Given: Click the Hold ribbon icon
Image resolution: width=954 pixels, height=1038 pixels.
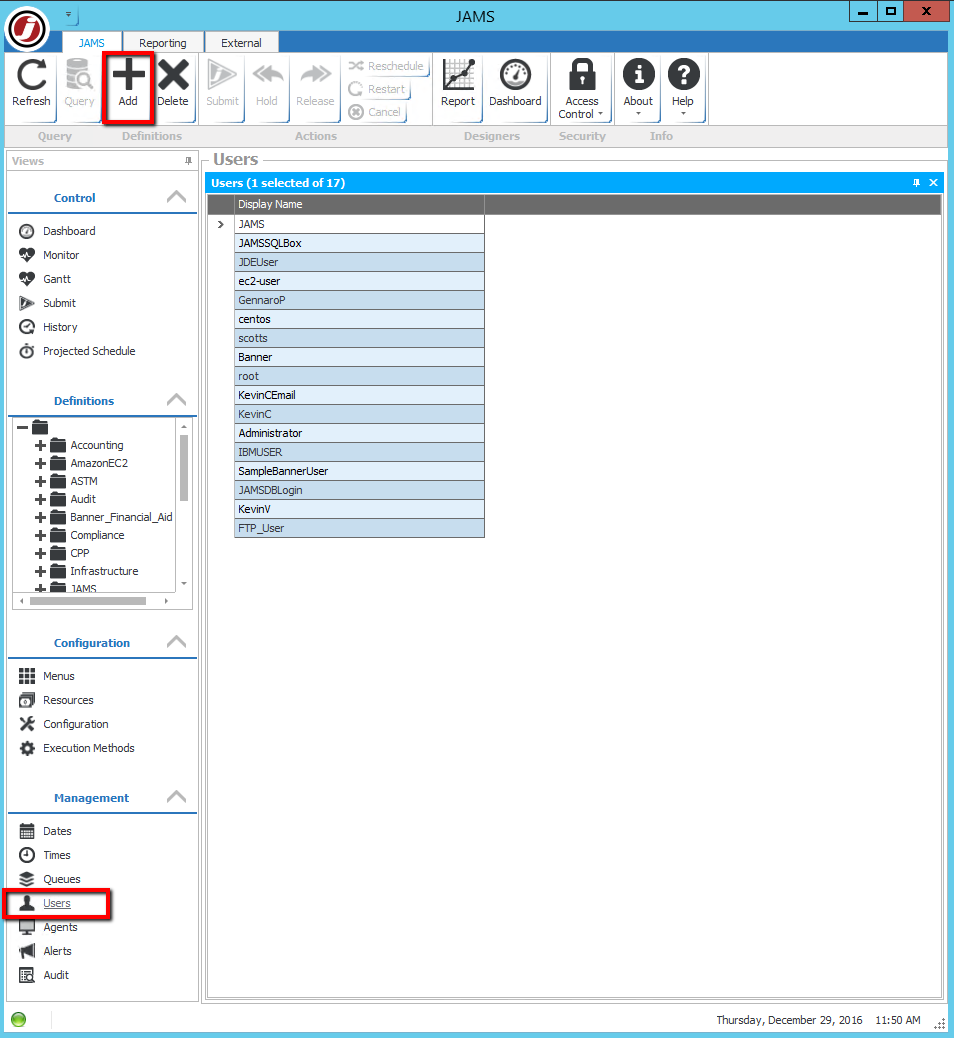Looking at the screenshot, I should tap(267, 84).
